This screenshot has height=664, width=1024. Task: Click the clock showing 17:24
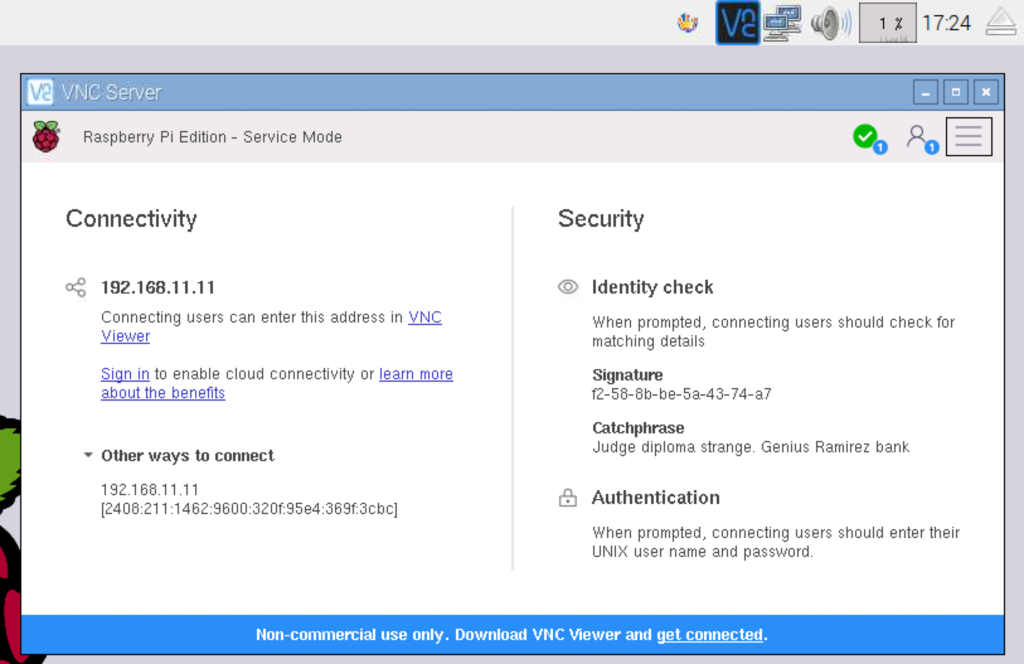[x=946, y=24]
